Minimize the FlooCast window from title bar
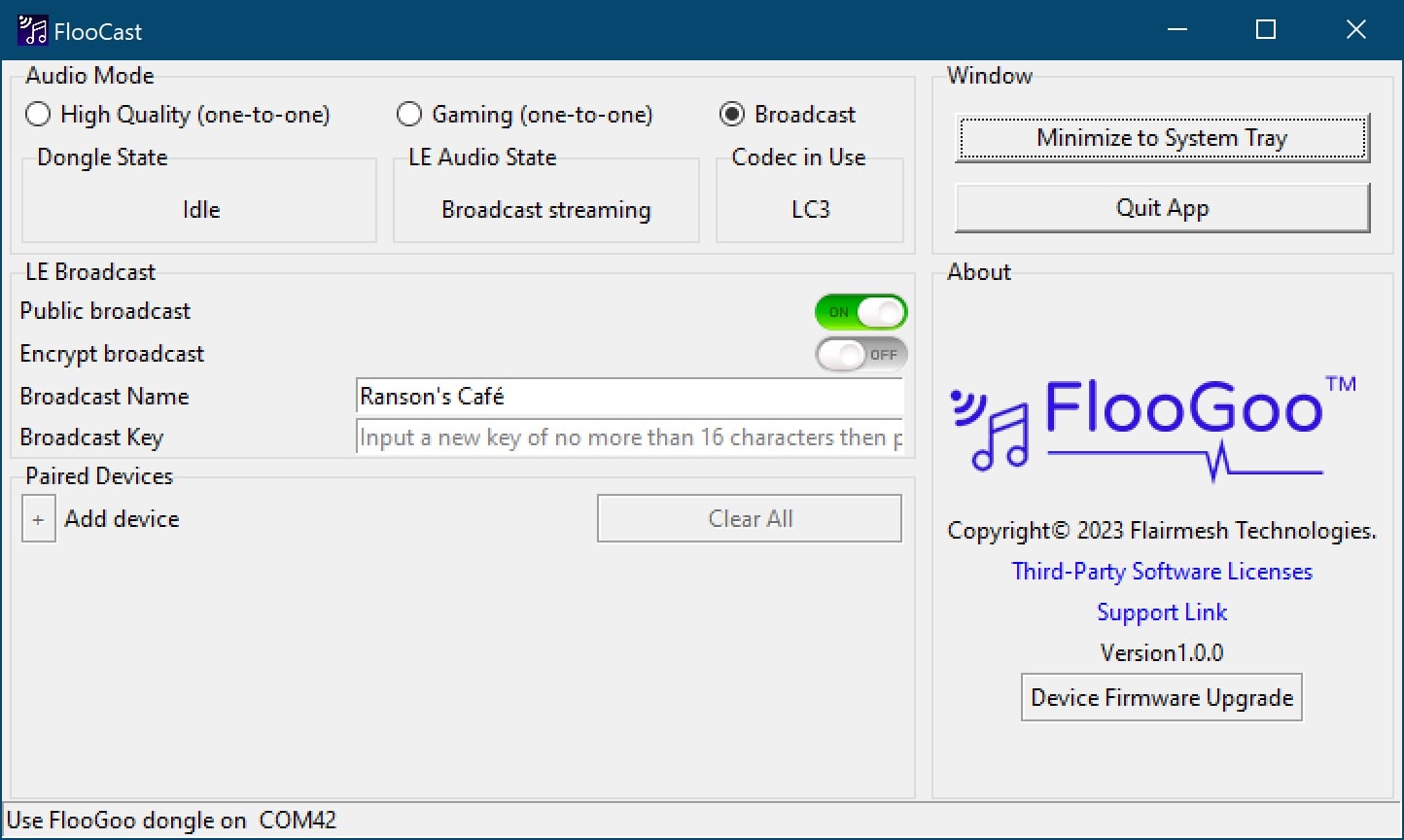The width and height of the screenshot is (1404, 840). click(x=1176, y=30)
